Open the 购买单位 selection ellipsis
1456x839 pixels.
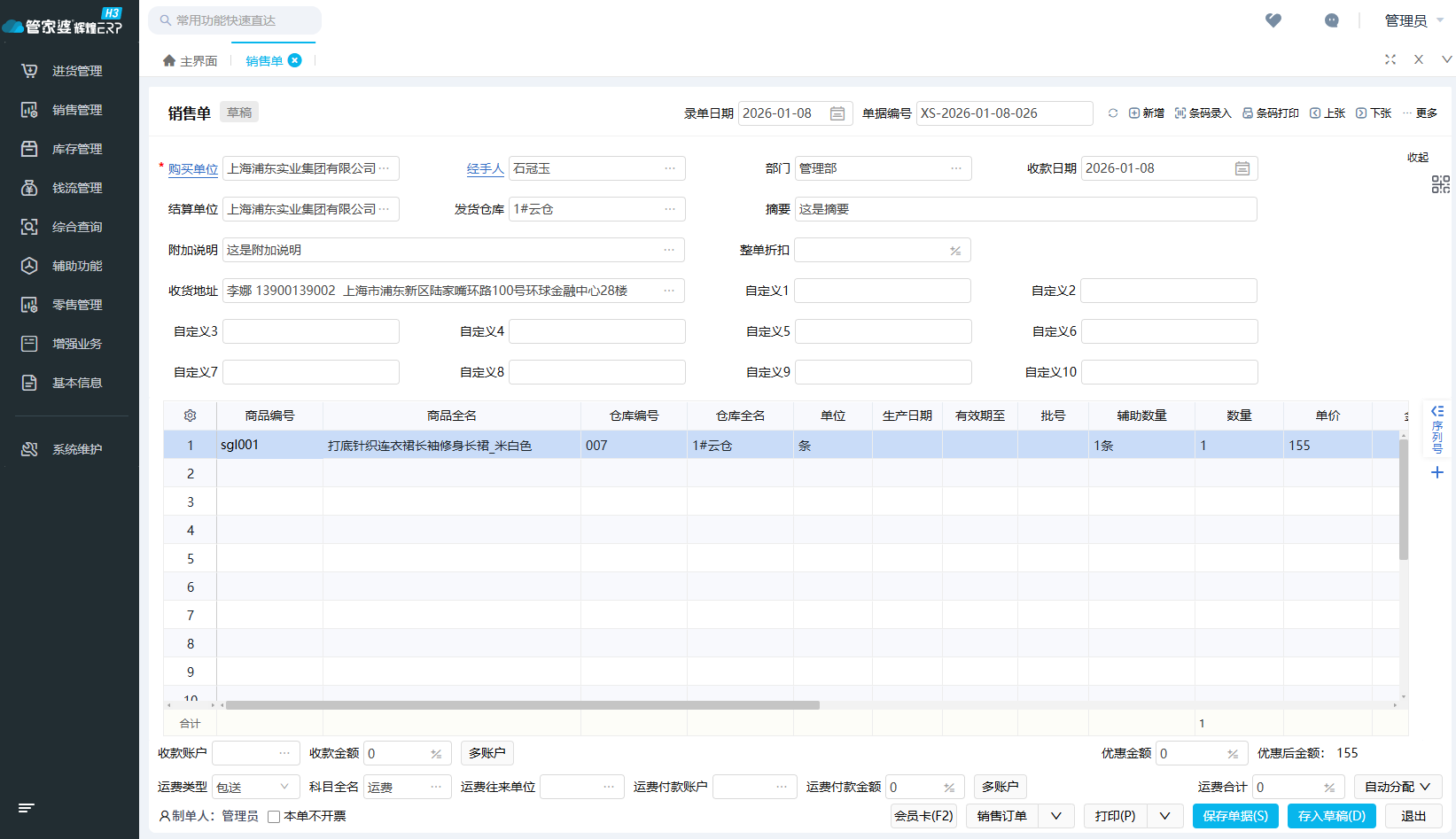coord(385,168)
